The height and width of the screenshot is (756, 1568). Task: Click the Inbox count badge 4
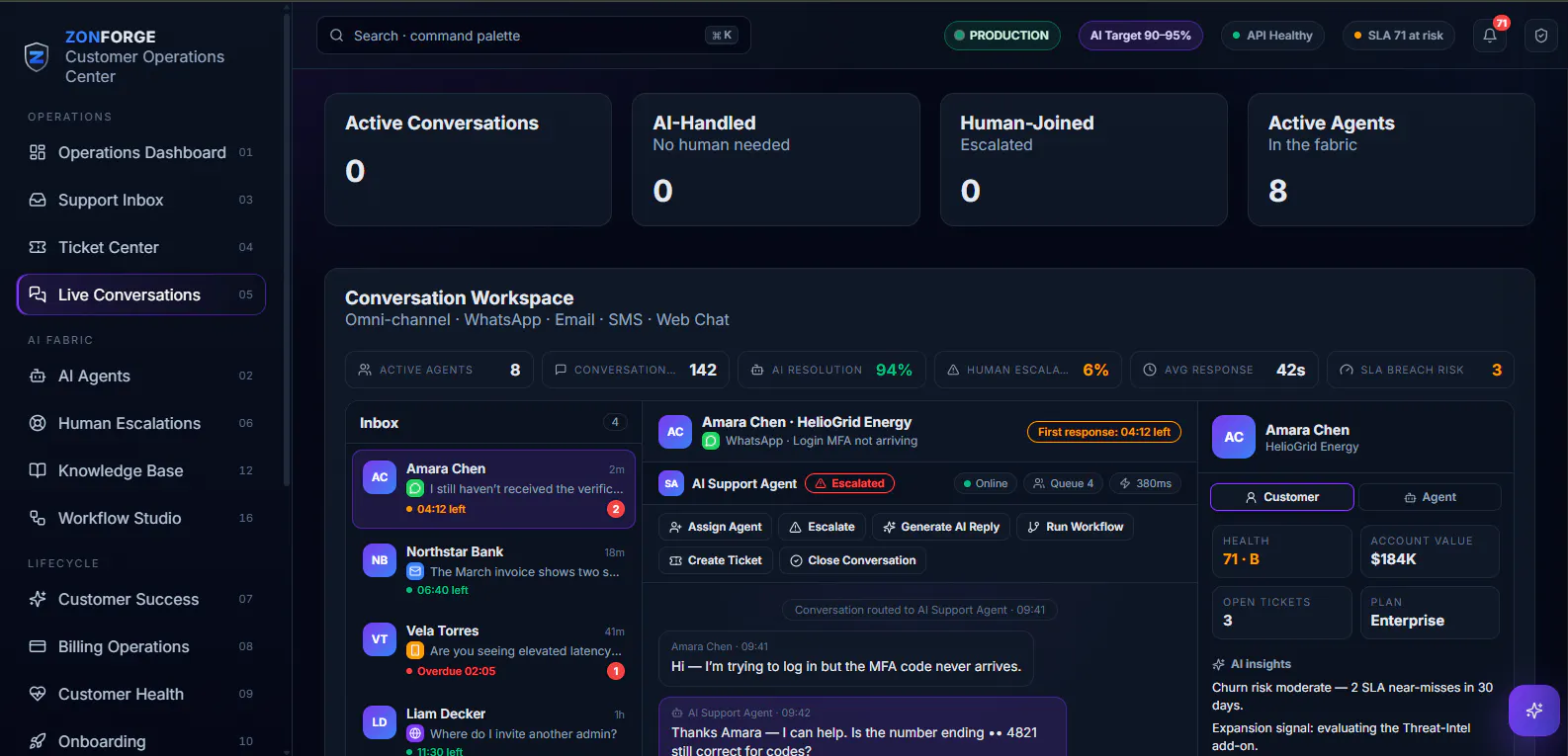[615, 422]
